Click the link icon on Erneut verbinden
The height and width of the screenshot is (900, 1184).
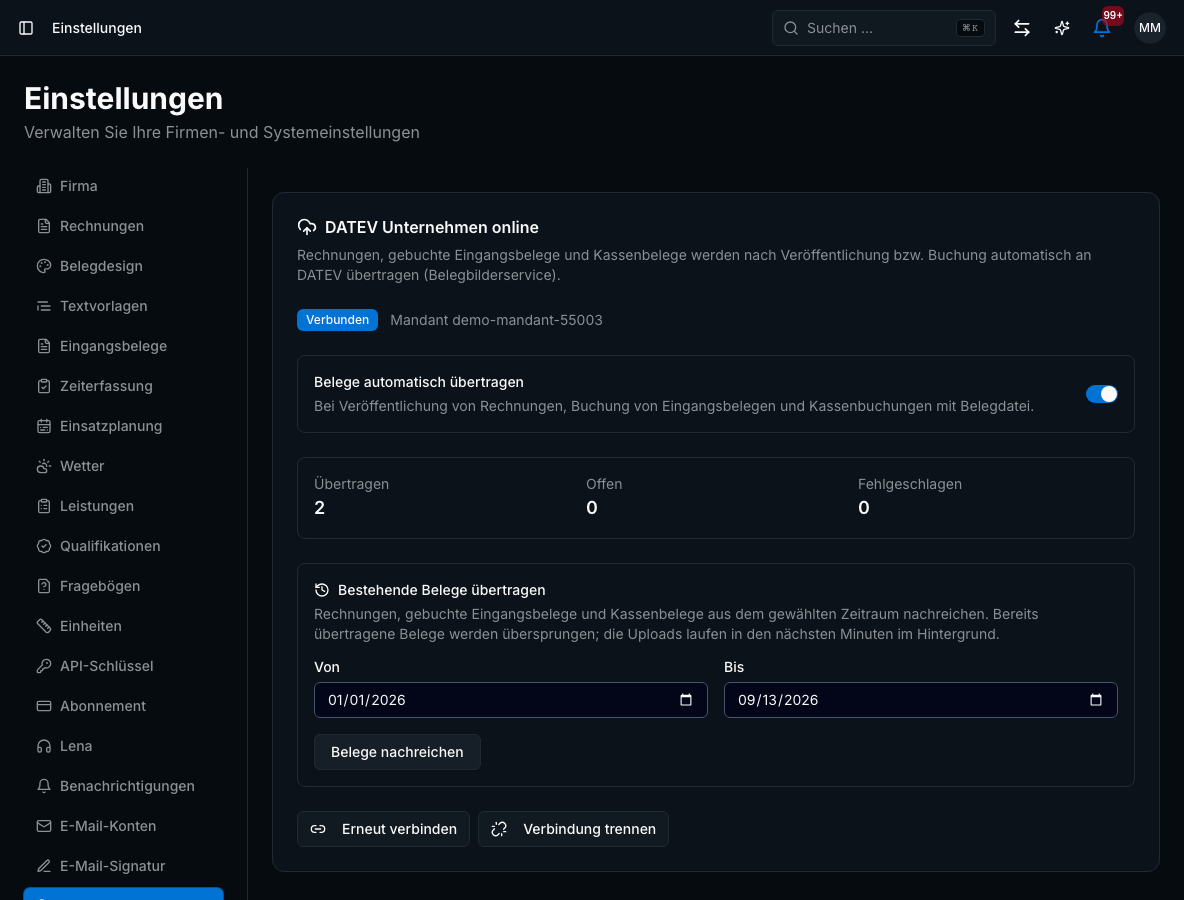(318, 829)
